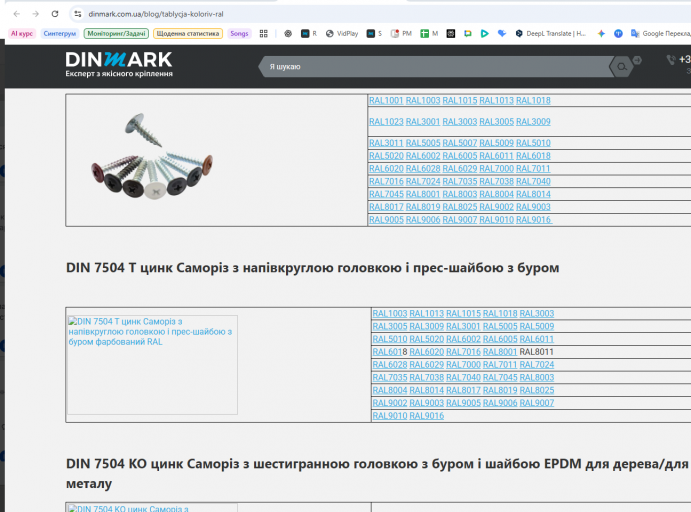
Task: Click the phone handset icon in header
Action: coord(671,60)
